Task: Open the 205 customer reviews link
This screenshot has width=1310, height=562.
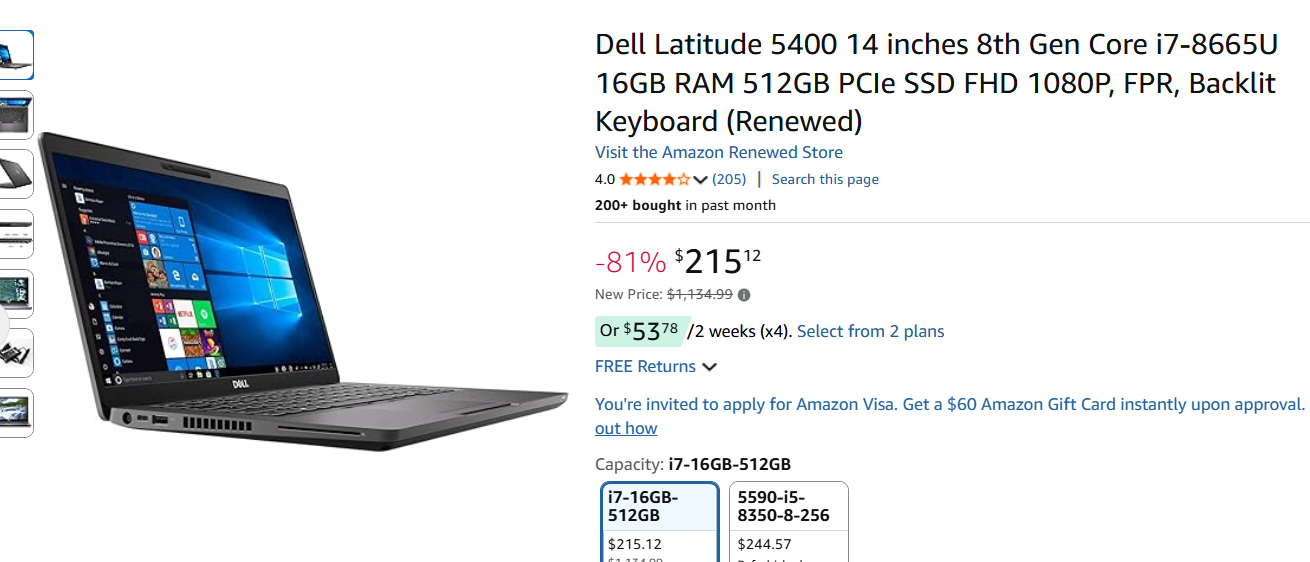Action: point(729,179)
